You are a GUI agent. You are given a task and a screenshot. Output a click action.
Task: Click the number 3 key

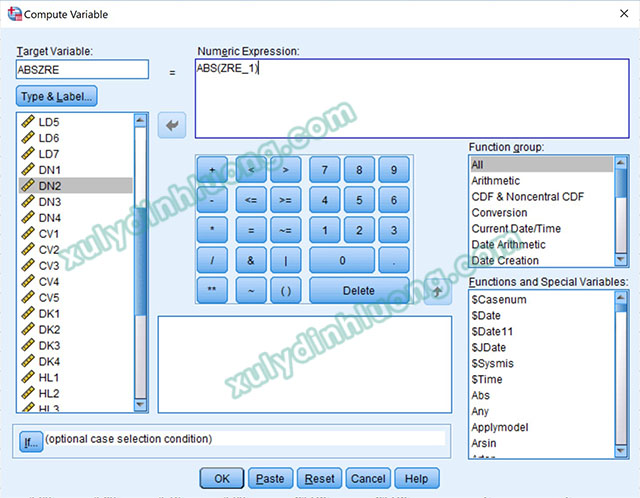click(394, 230)
